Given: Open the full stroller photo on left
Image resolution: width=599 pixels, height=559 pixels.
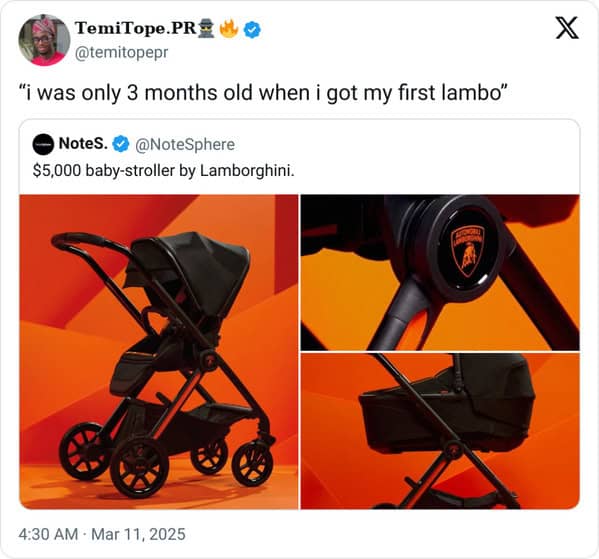Looking at the screenshot, I should tap(159, 352).
